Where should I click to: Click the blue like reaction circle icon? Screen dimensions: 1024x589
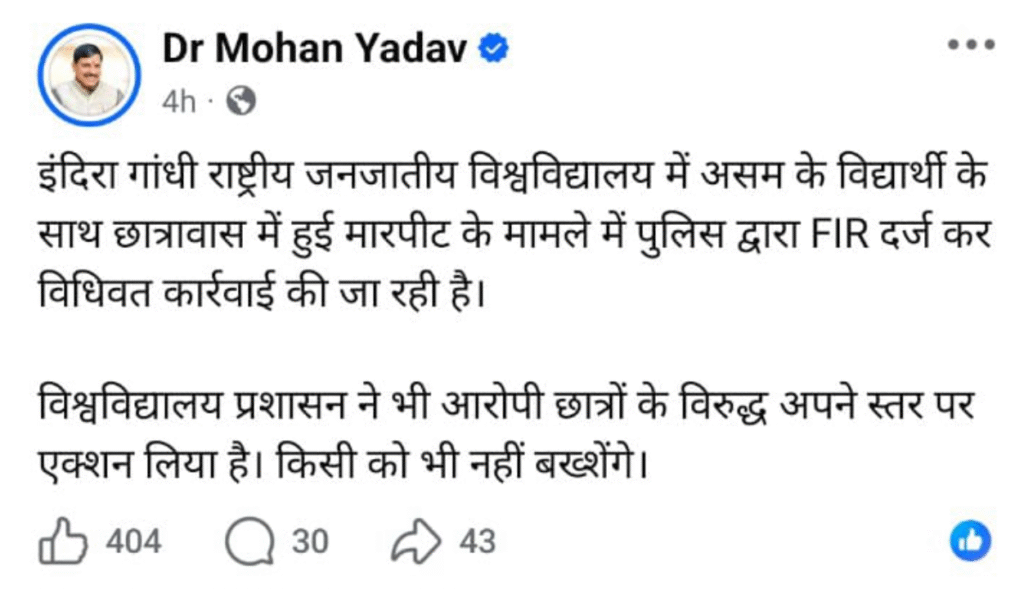969,541
